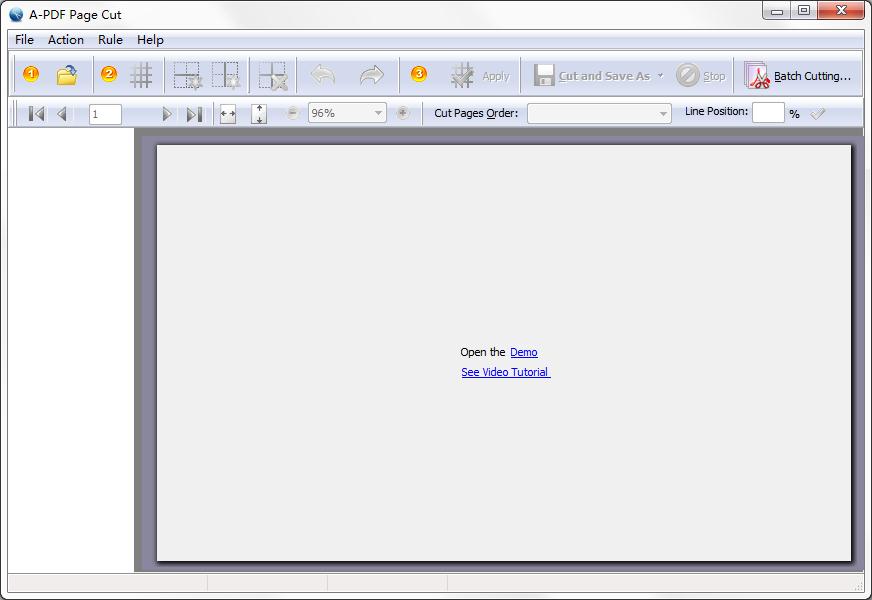
Task: Delete the selected cut line
Action: [272, 74]
